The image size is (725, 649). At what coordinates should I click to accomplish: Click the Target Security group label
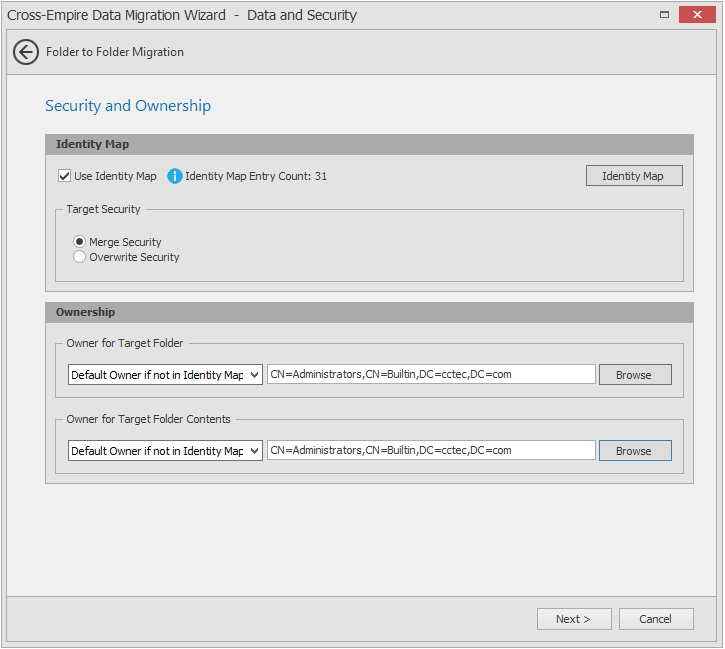(x=103, y=209)
